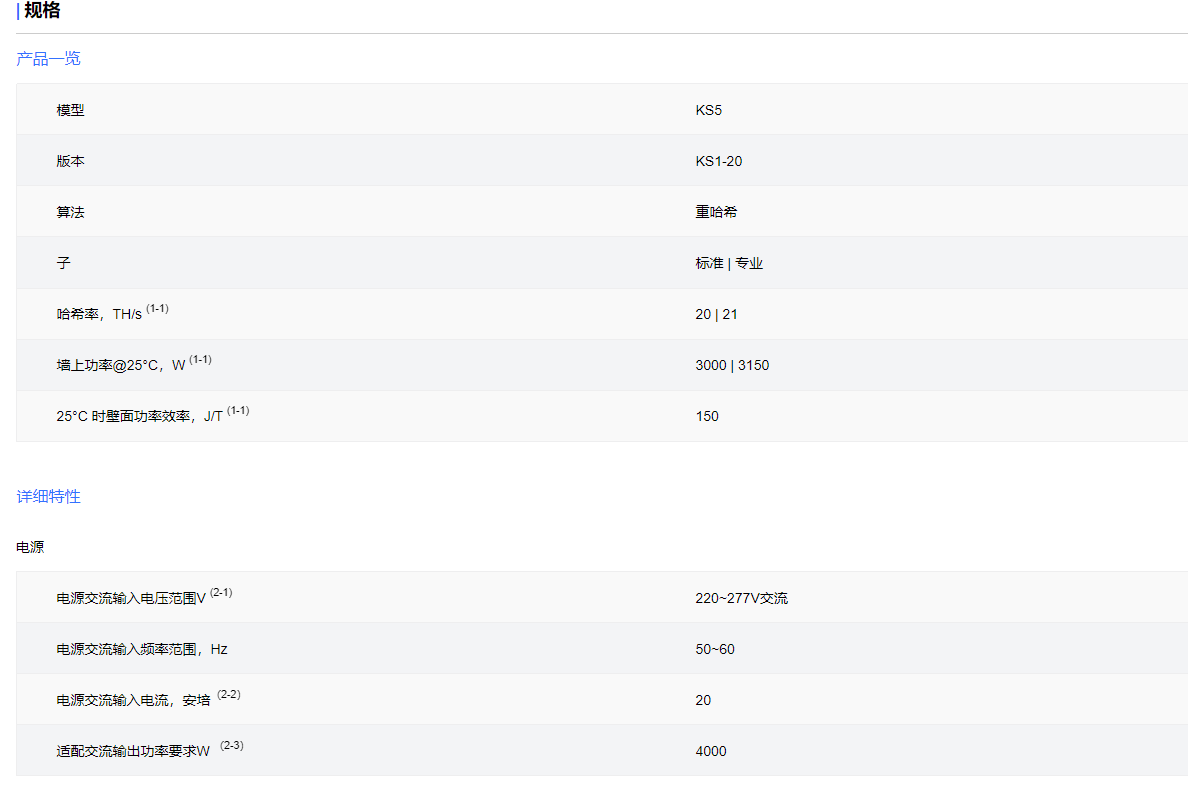1188x789 pixels.
Task: Open footnote (1-1) after 壁面功率效率 J/T
Action: (x=238, y=411)
